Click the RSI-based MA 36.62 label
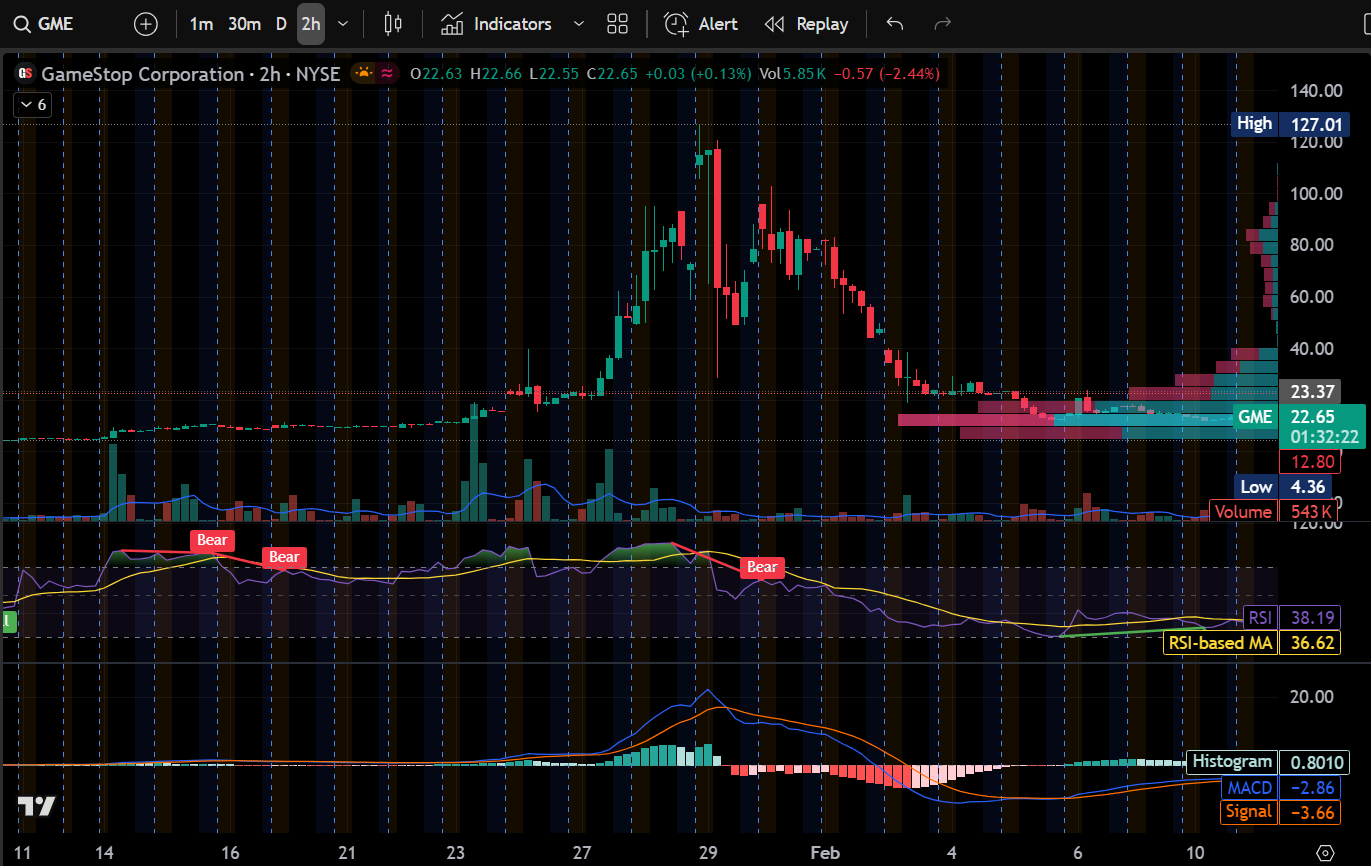1371x866 pixels. [x=1252, y=642]
